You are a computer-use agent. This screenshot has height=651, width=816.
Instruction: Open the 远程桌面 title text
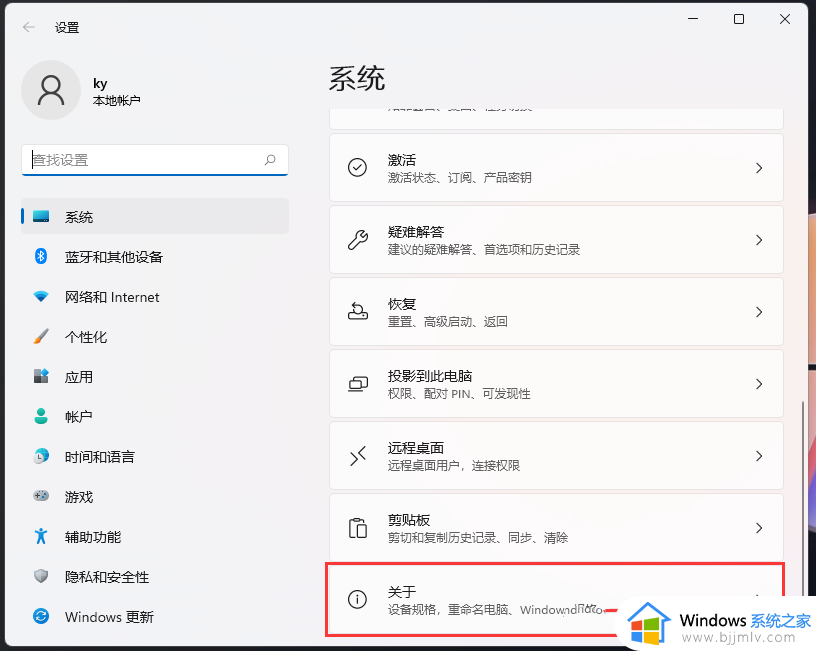click(416, 448)
